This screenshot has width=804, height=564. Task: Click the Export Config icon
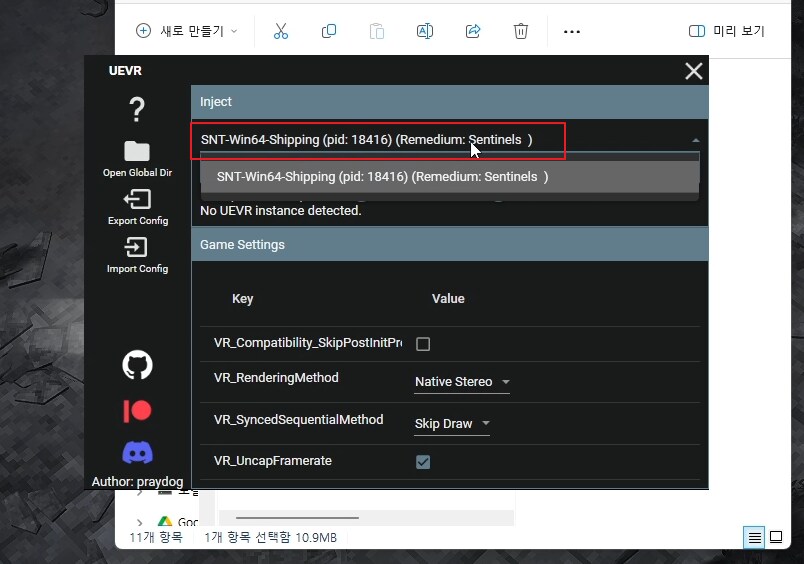137,199
